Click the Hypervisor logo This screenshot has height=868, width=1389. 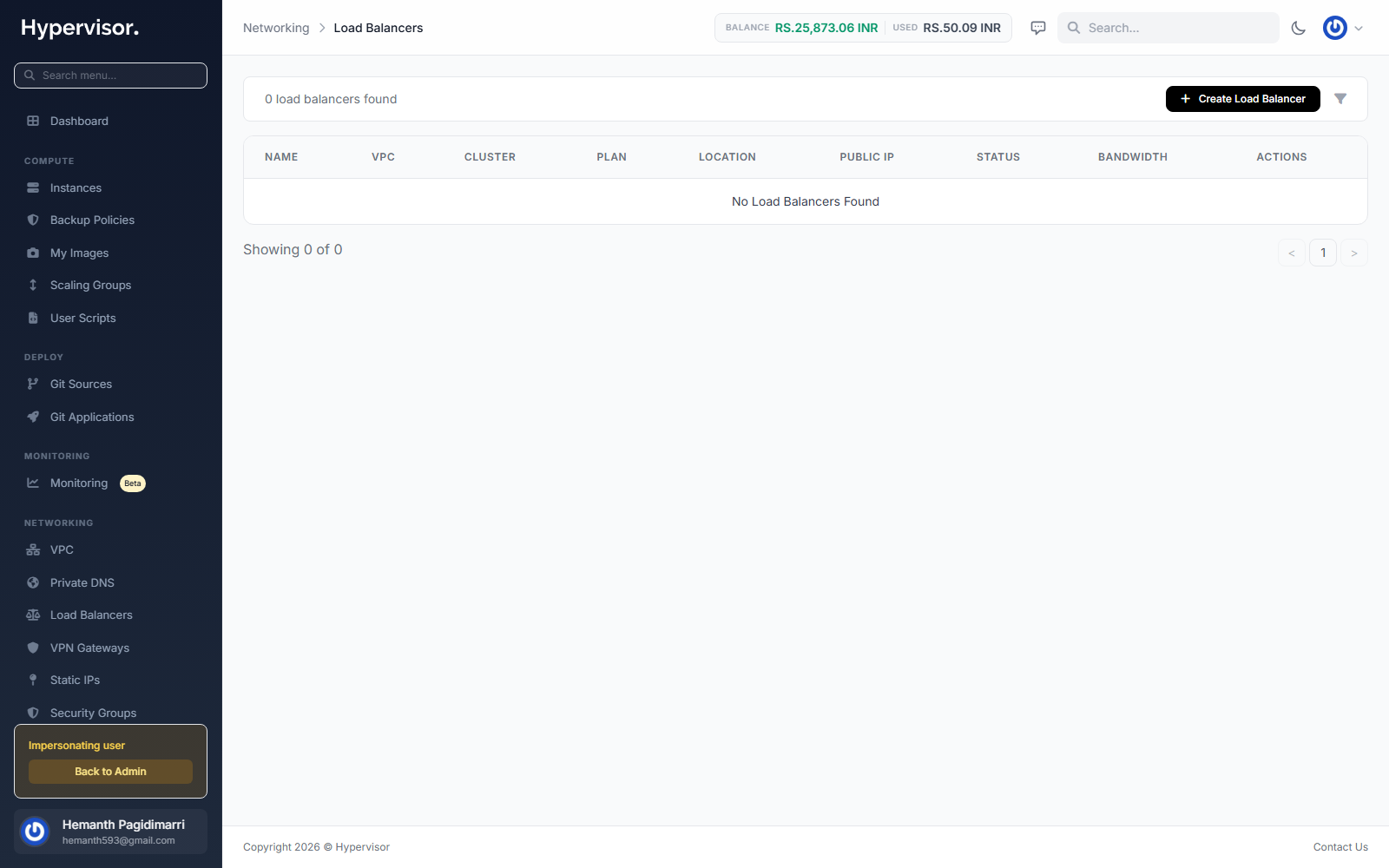coord(80,28)
